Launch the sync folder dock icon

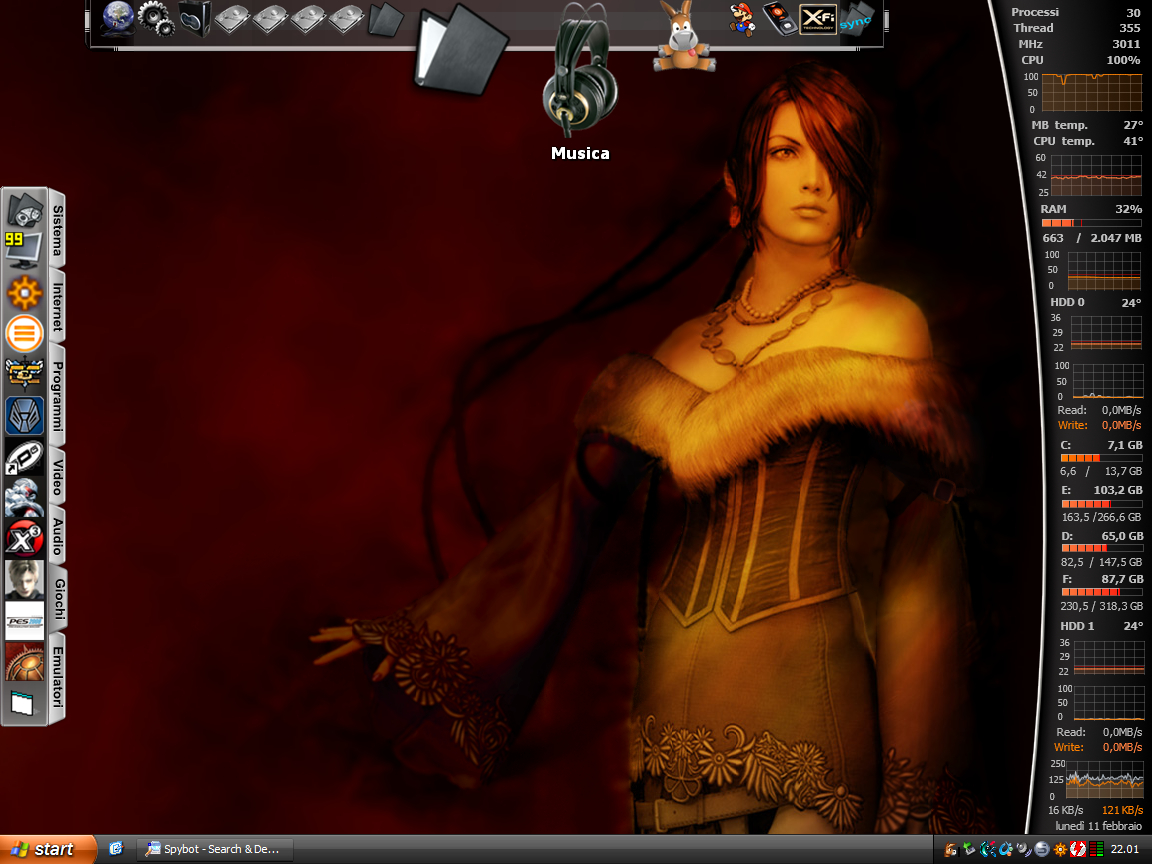click(856, 18)
